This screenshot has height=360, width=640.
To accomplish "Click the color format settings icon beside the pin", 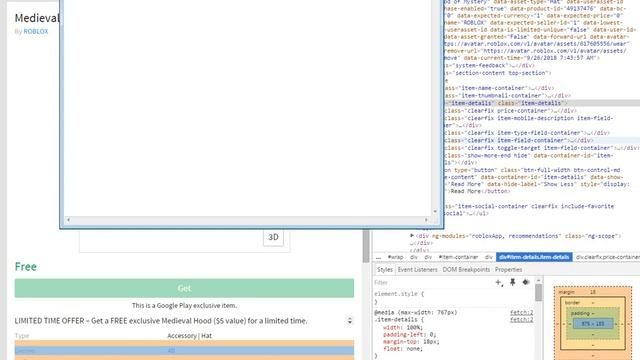I will pos(526,282).
